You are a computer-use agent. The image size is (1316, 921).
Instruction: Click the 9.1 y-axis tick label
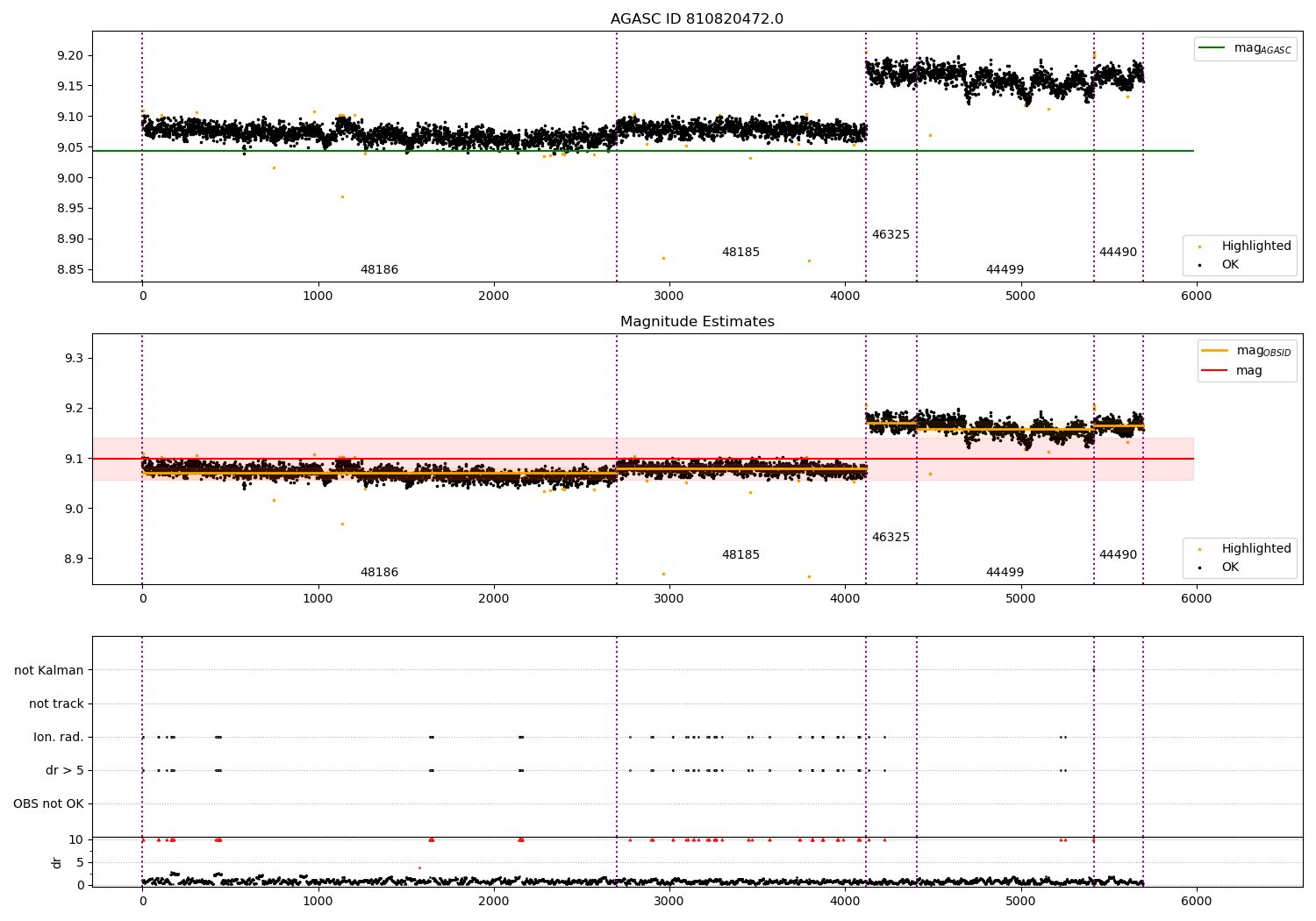pos(74,459)
